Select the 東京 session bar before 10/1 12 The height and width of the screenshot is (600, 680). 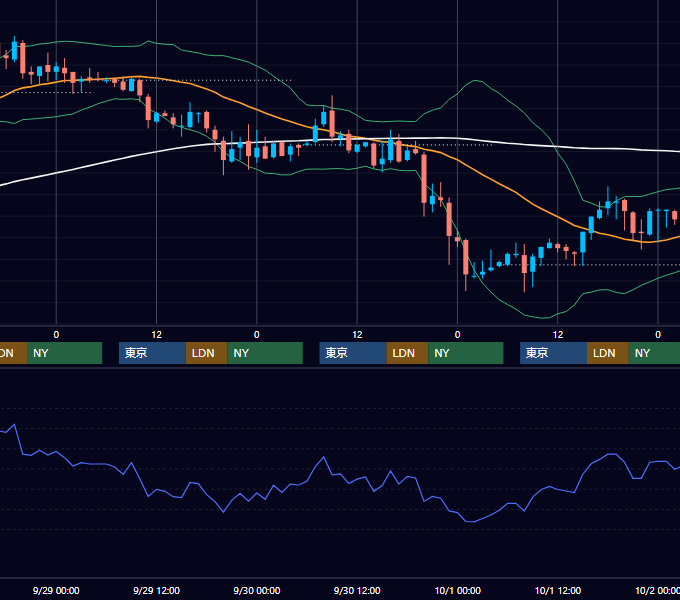coord(553,353)
